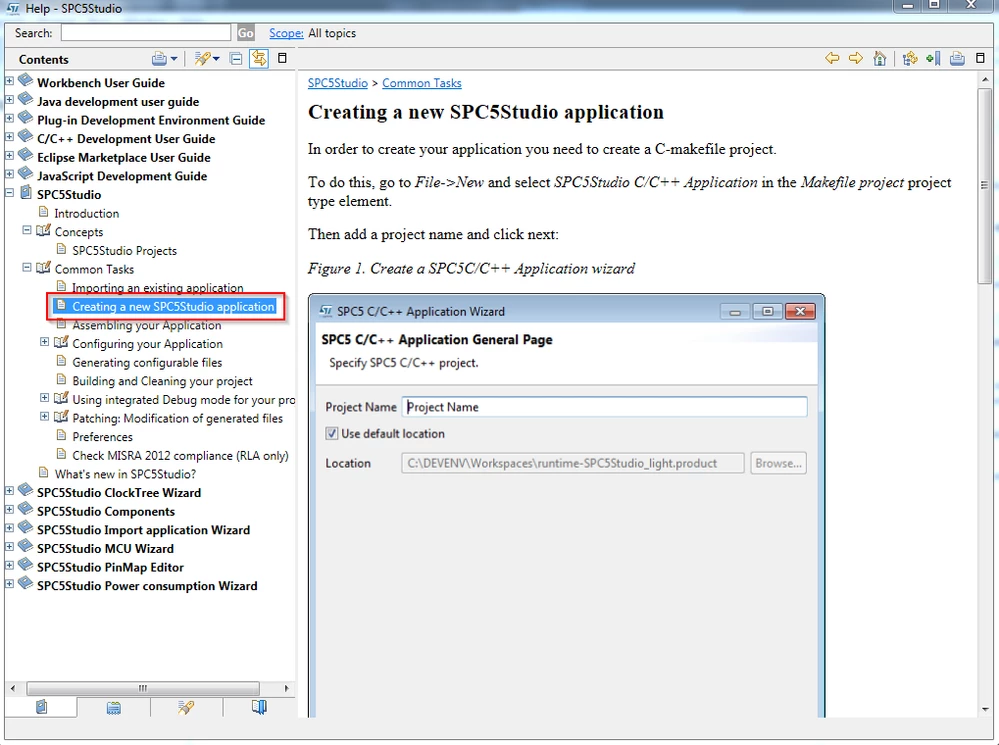999x745 pixels.
Task: Select Creating a new SPC5Studio application topic
Action: (x=173, y=307)
